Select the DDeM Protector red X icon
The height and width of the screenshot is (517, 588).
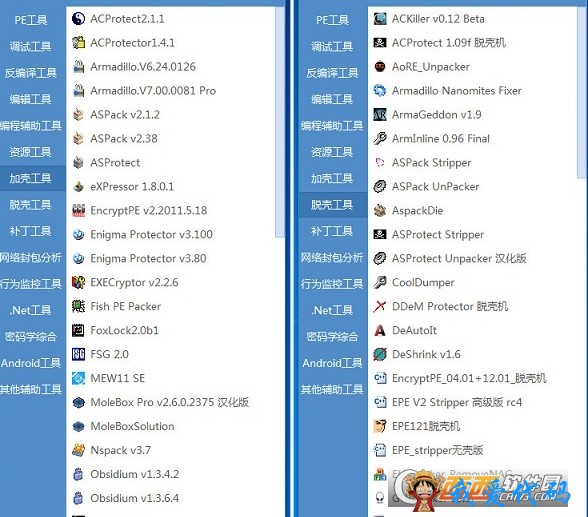coord(380,306)
